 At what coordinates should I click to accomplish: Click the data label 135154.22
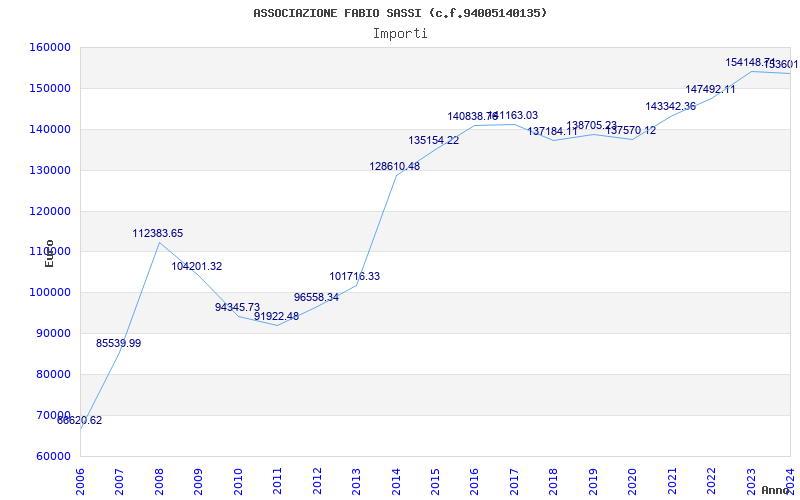pyautogui.click(x=434, y=140)
